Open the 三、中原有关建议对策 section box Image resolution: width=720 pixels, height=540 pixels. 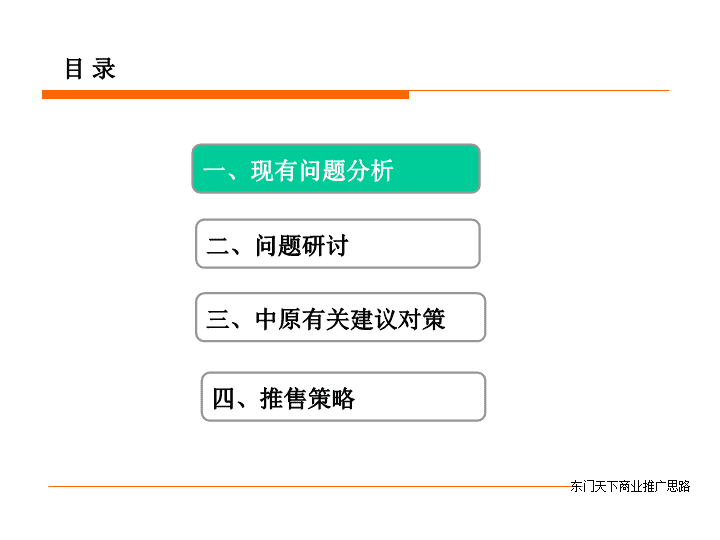[340, 317]
